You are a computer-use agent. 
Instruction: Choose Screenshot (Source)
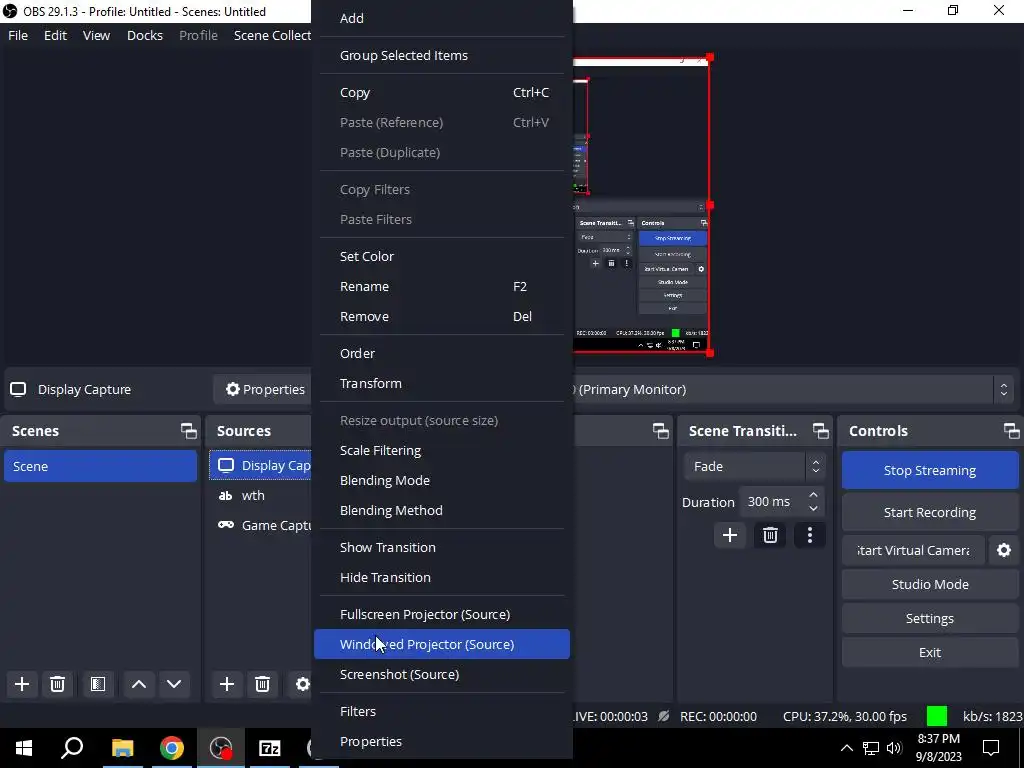coord(441,675)
